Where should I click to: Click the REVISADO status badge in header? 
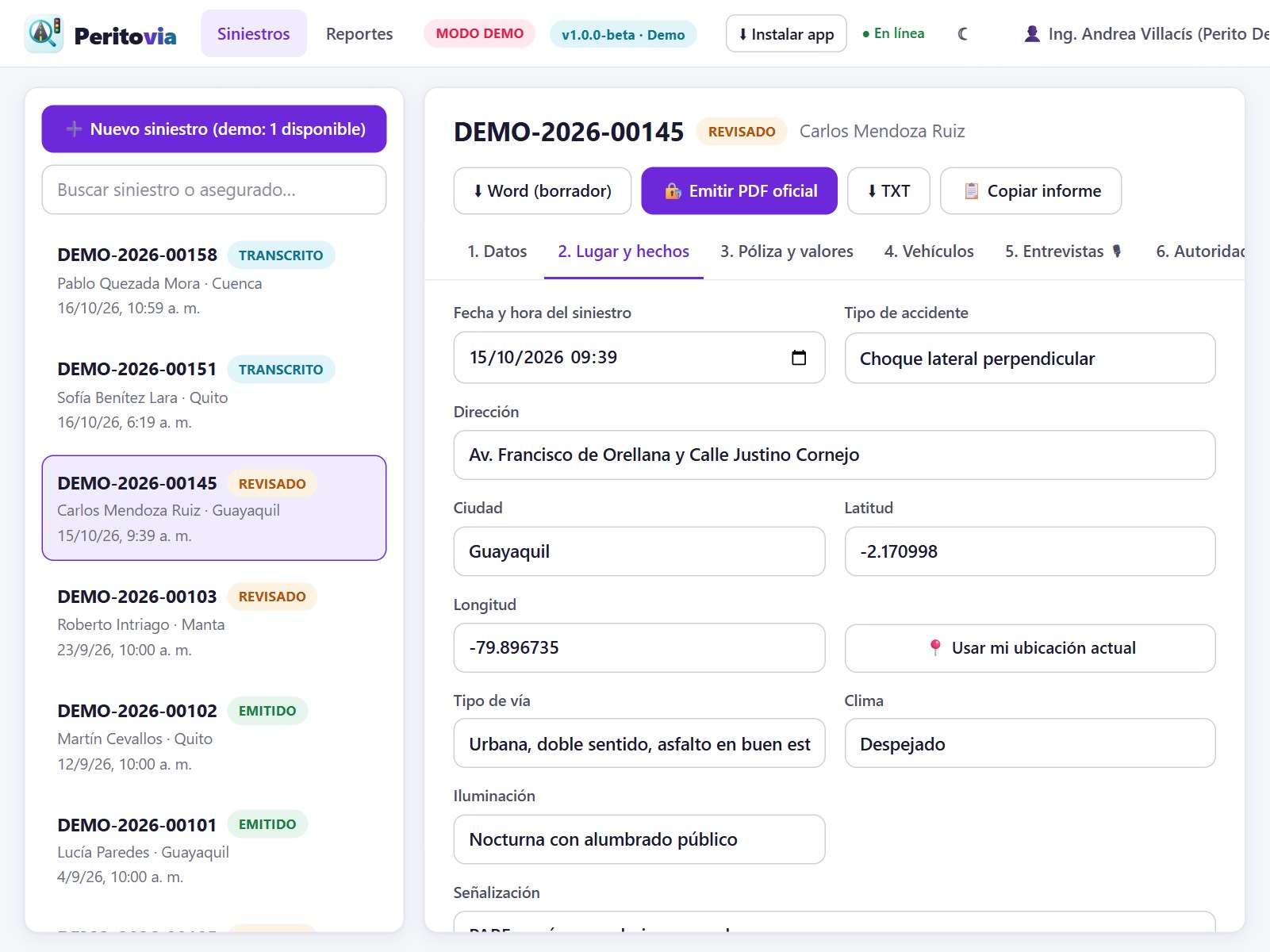pos(742,132)
